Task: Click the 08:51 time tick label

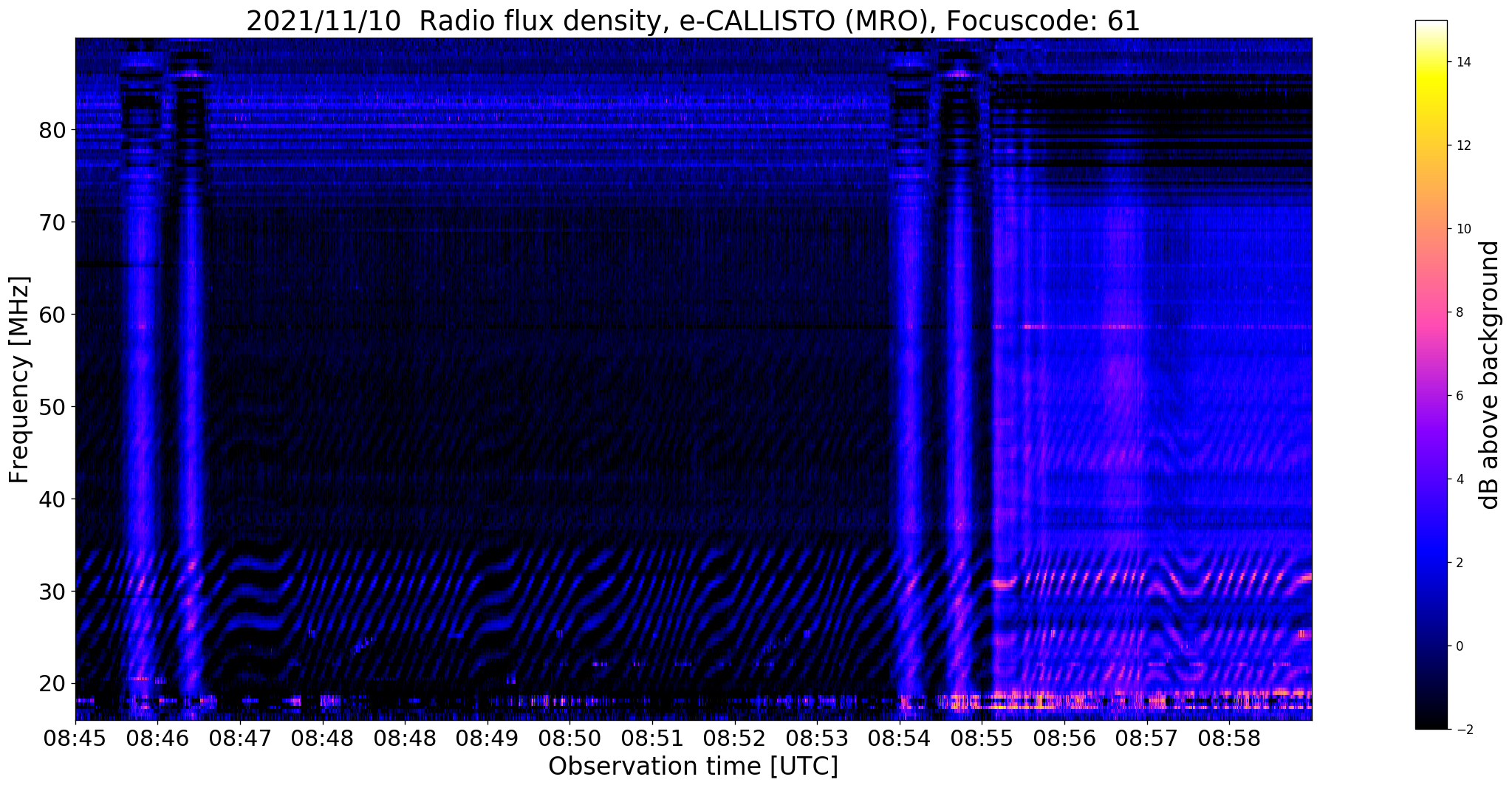Action: (652, 738)
